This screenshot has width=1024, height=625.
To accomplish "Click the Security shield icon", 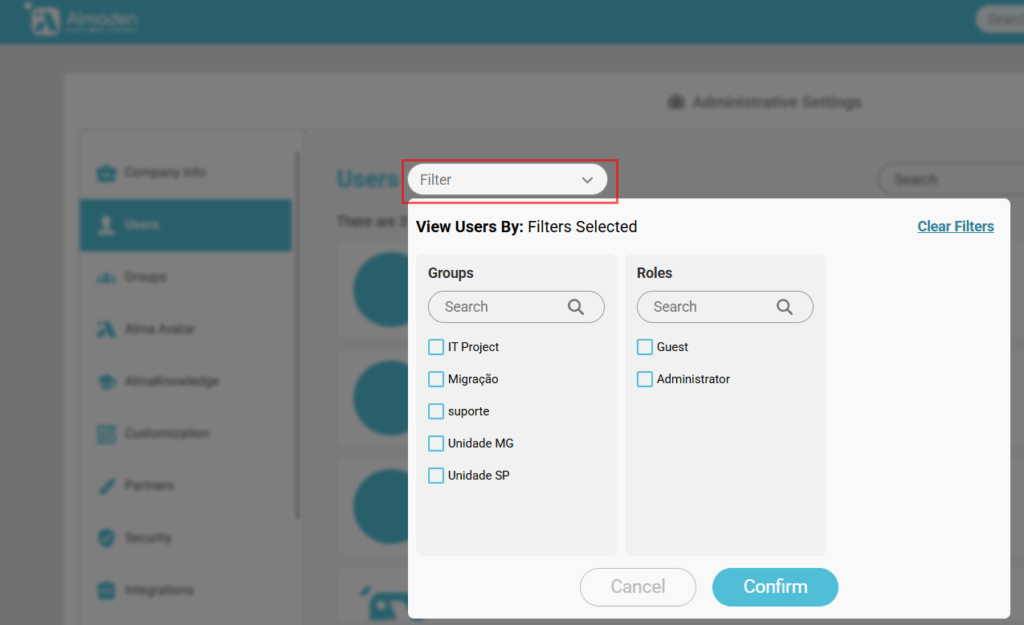I will tap(106, 538).
